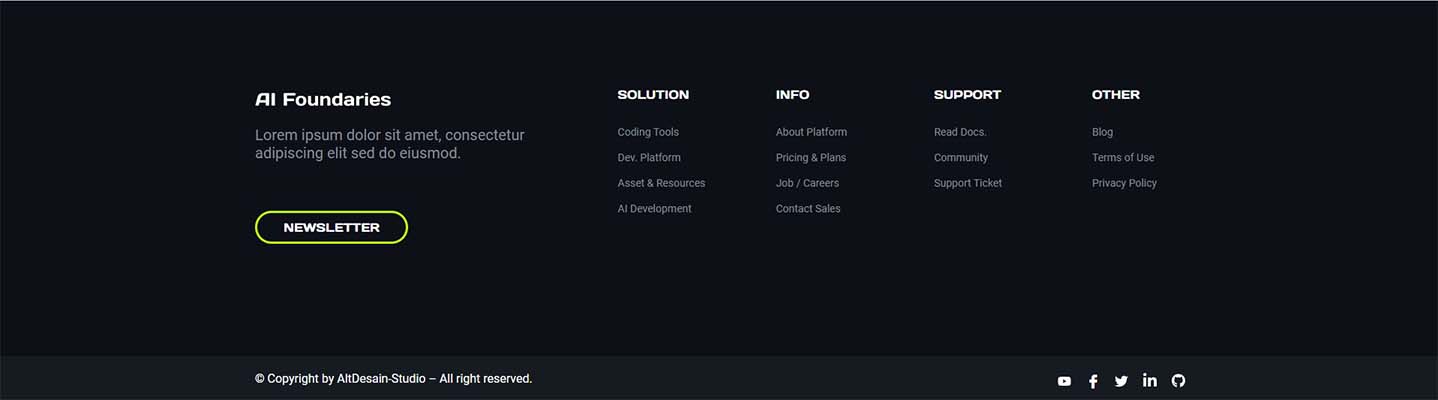Image resolution: width=1438 pixels, height=400 pixels.
Task: Open the YouTube social icon
Action: (x=1064, y=381)
